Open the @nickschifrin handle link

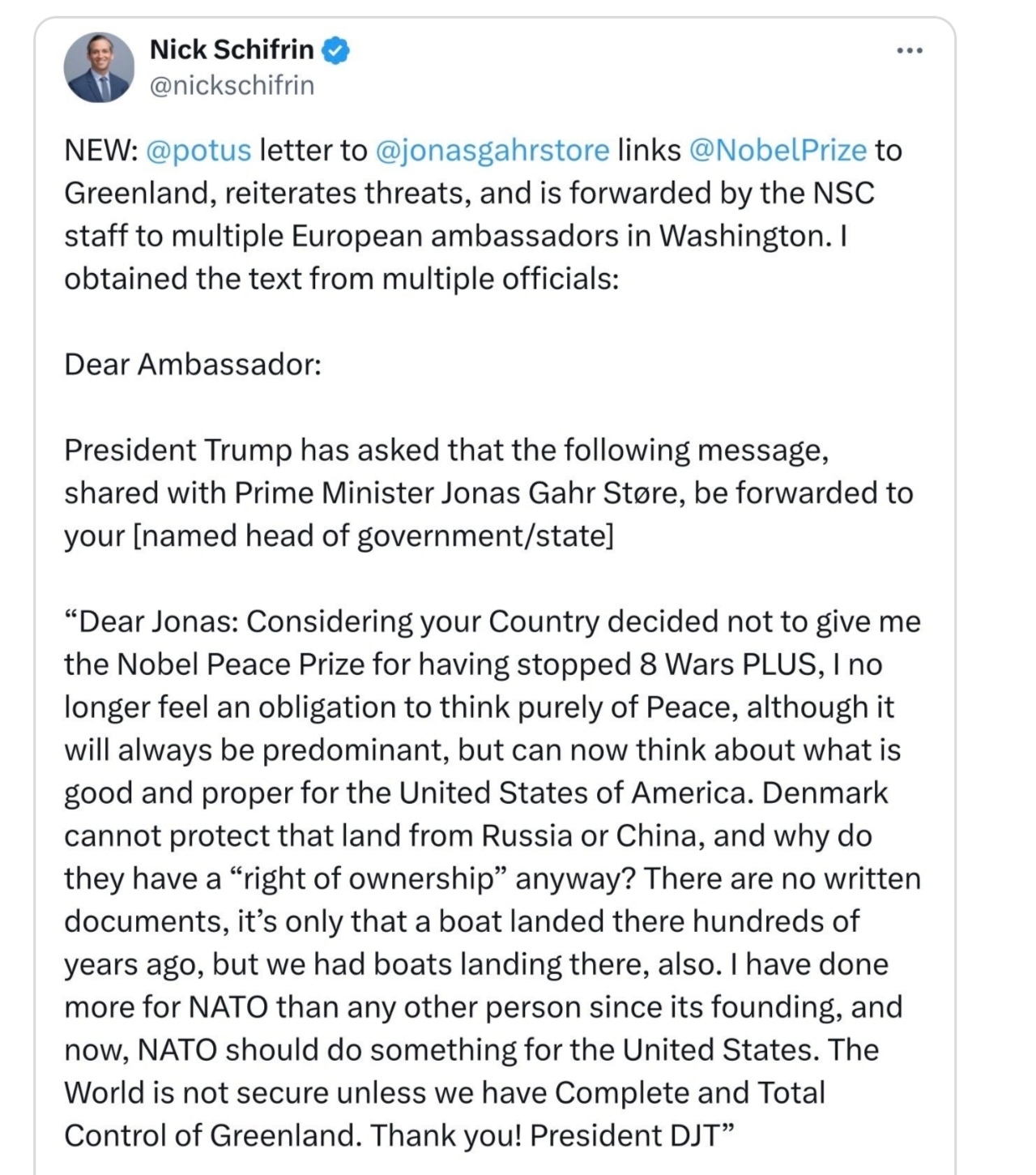pyautogui.click(x=232, y=85)
